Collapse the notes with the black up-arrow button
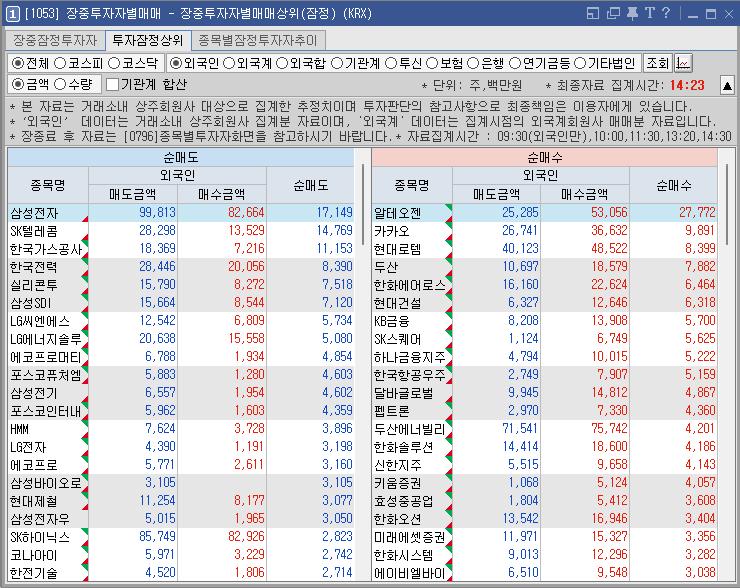The width and height of the screenshot is (740, 588). point(727,85)
